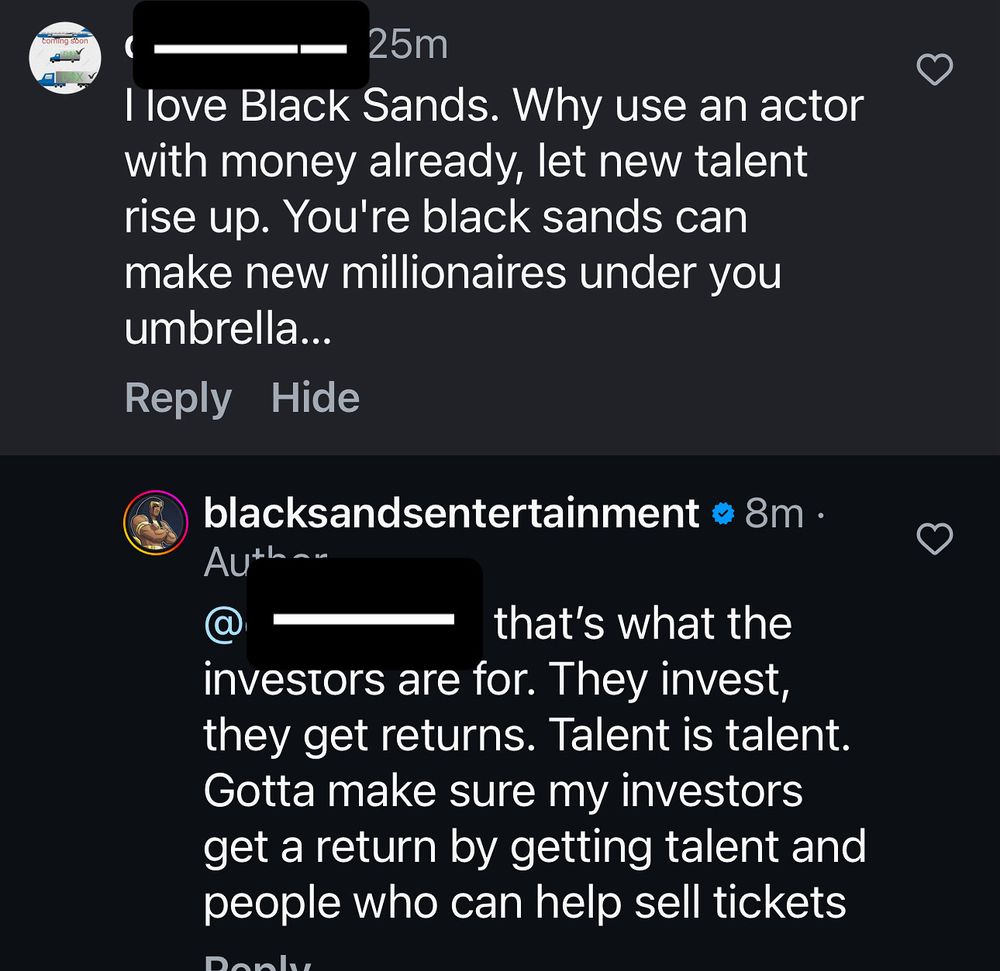Click the "Gotta make sure my investors" line

tap(503, 791)
